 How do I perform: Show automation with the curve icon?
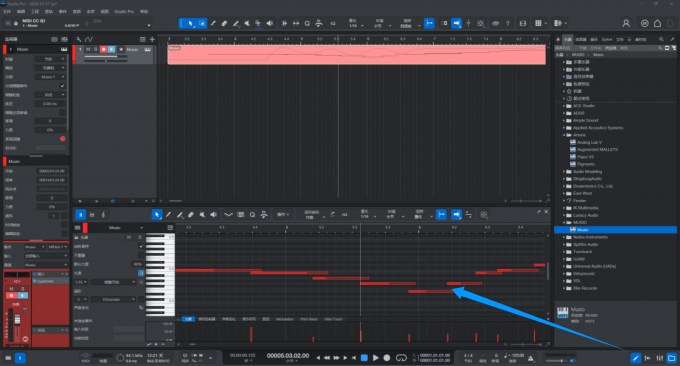pyautogui.click(x=89, y=39)
